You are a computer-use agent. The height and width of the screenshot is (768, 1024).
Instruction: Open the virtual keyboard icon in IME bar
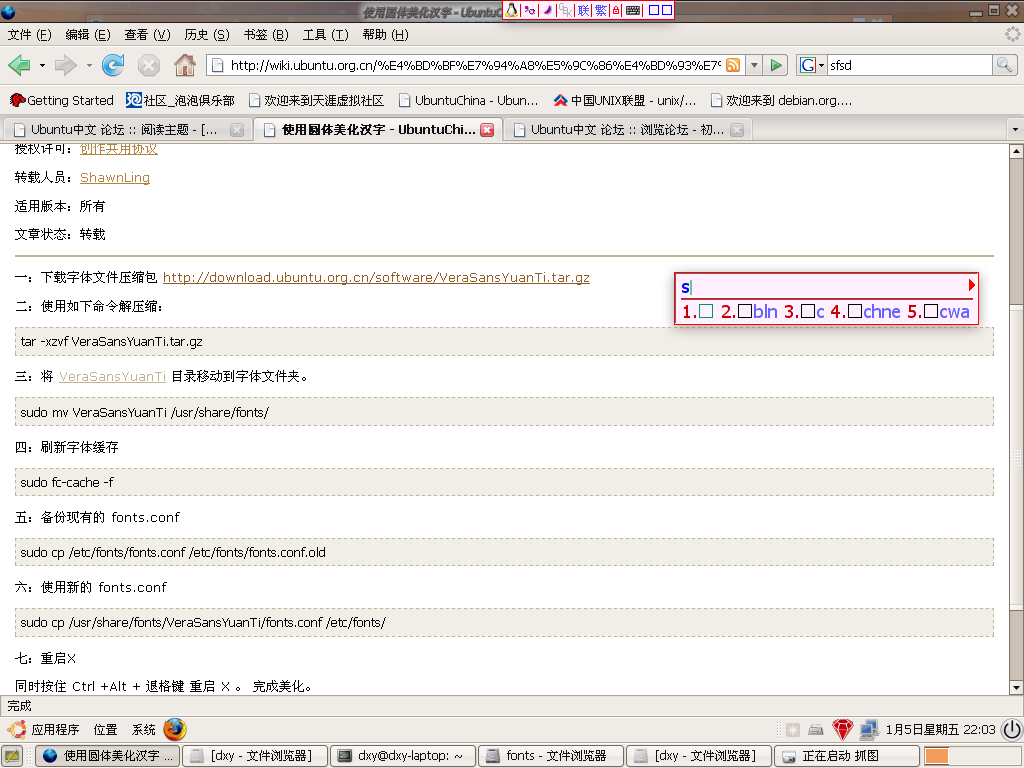click(632, 10)
